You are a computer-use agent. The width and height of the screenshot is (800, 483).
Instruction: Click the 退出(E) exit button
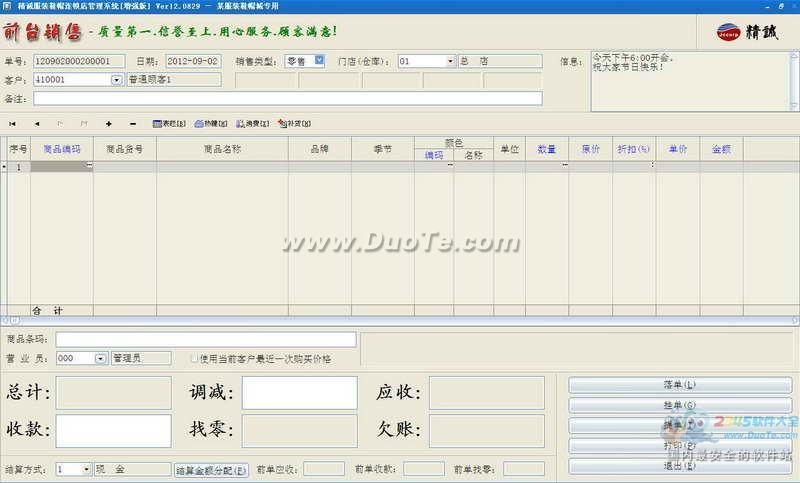coord(680,466)
